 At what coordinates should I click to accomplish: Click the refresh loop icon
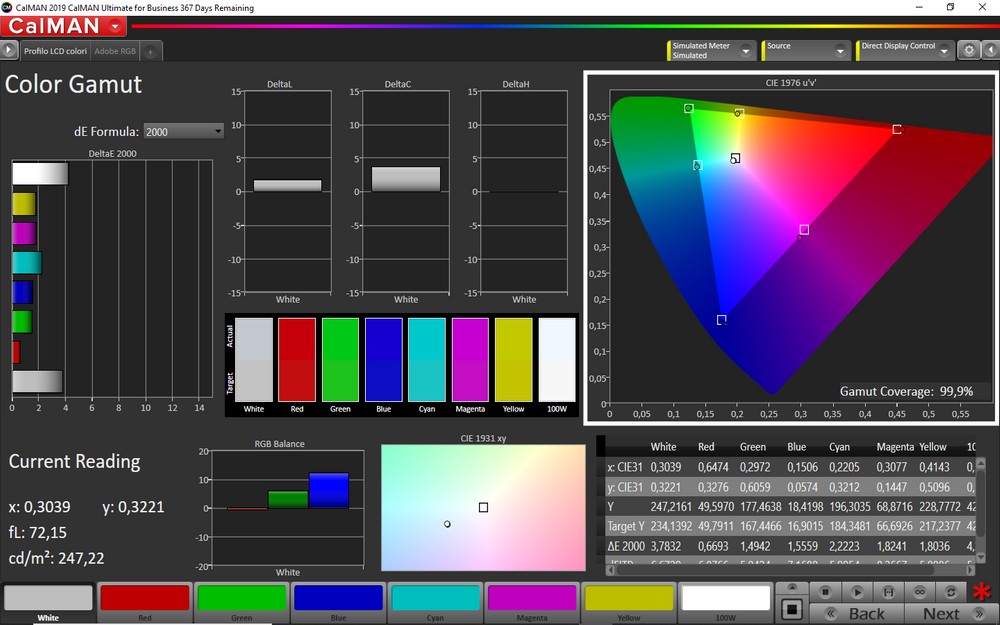(950, 592)
